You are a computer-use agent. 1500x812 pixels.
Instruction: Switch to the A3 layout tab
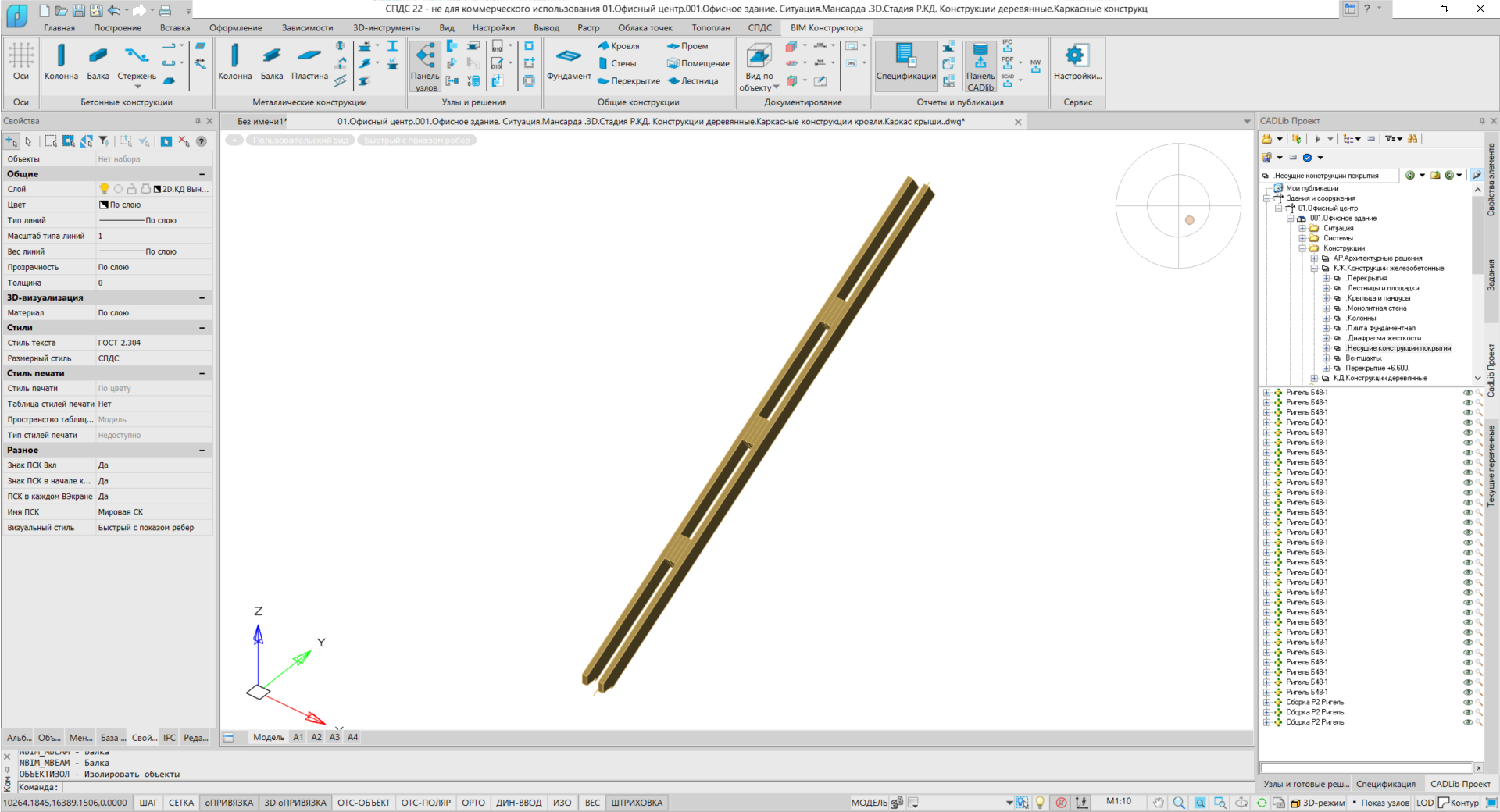pyautogui.click(x=334, y=737)
